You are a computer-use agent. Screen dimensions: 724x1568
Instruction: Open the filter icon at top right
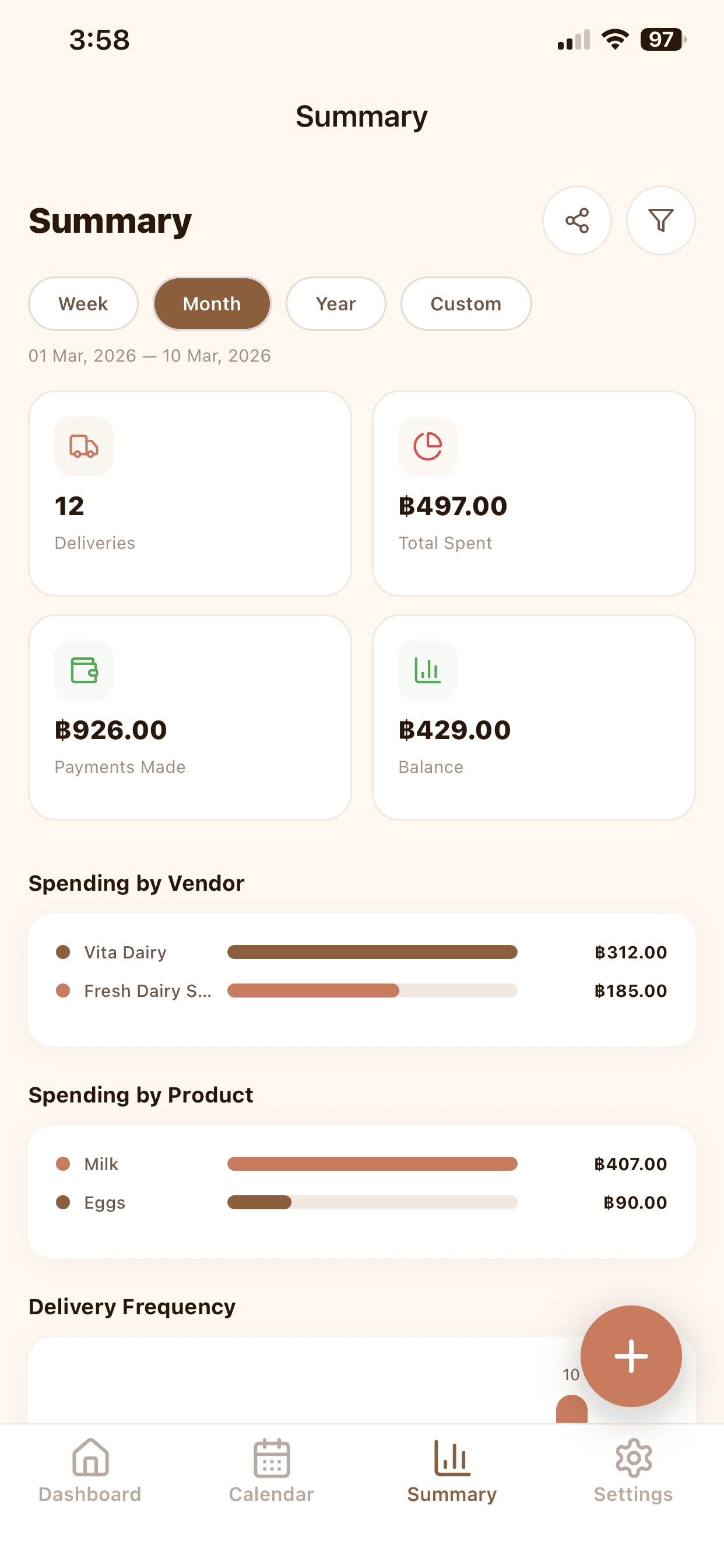pos(660,220)
